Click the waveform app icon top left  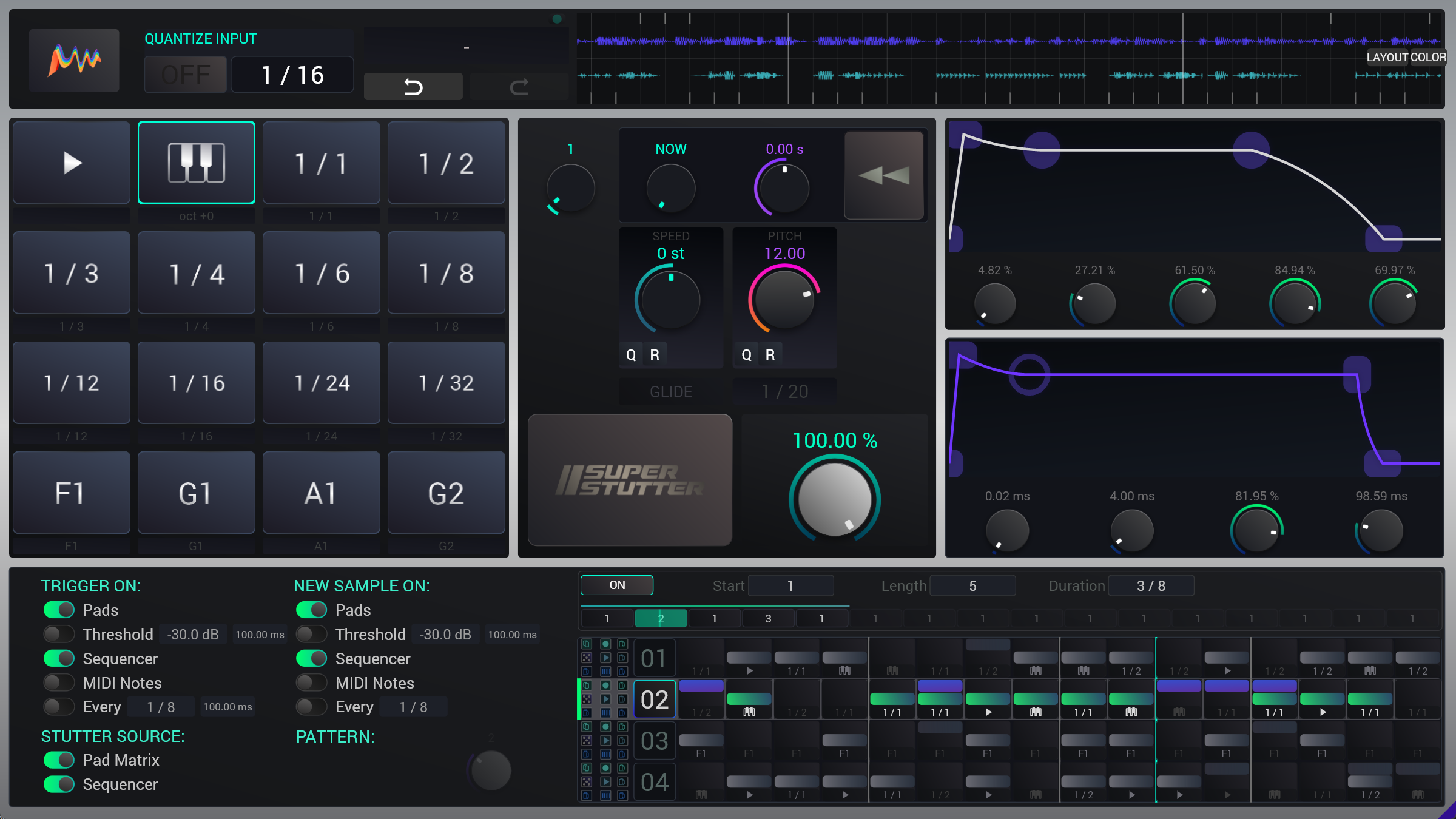pyautogui.click(x=74, y=60)
